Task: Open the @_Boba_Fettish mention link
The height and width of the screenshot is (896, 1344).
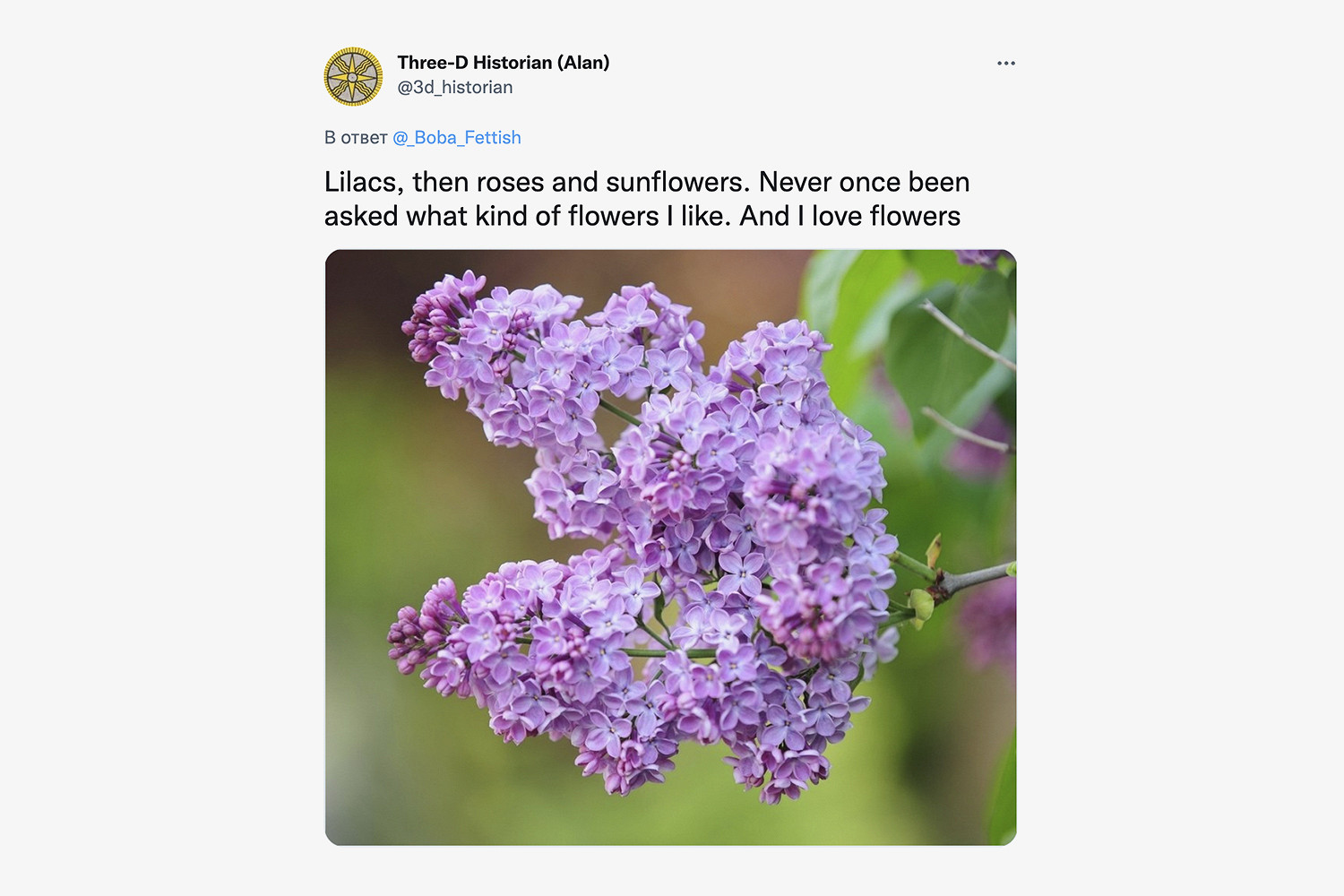Action: [457, 137]
